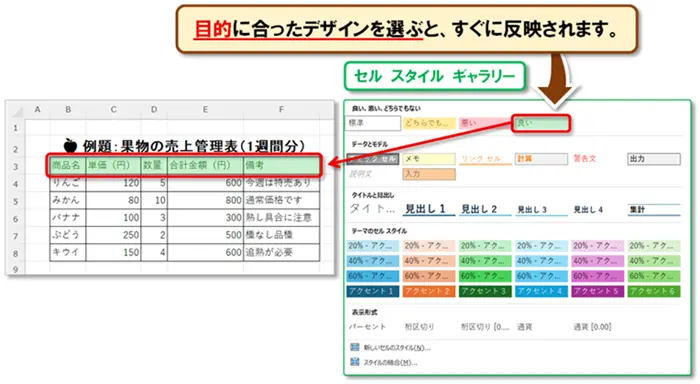
Task: Choose the 桁区切り [0… number format style
Action: 485,326
